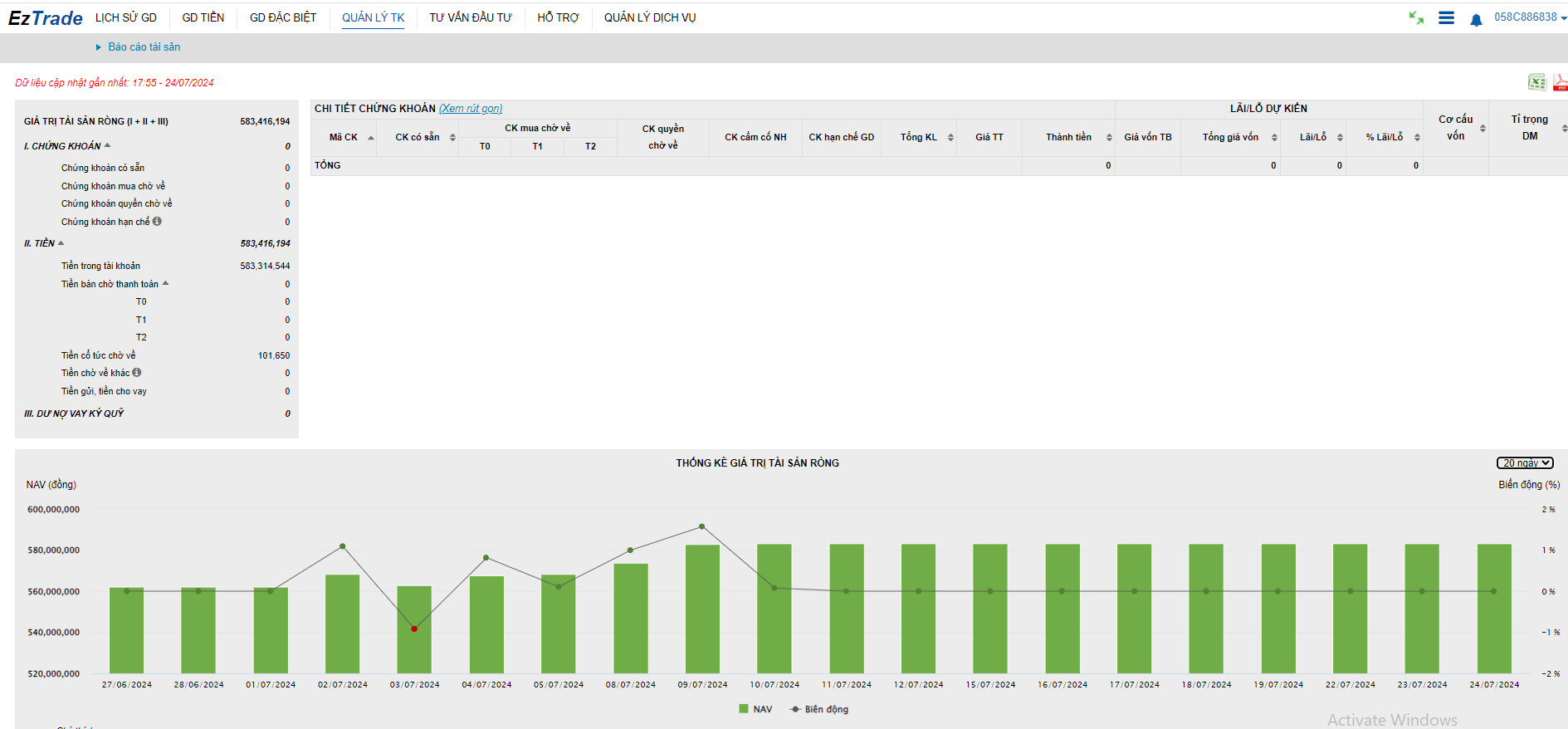Show info for Chứng khoán hạn chế
Viewport: 1568px width, 729px height.
click(x=157, y=221)
